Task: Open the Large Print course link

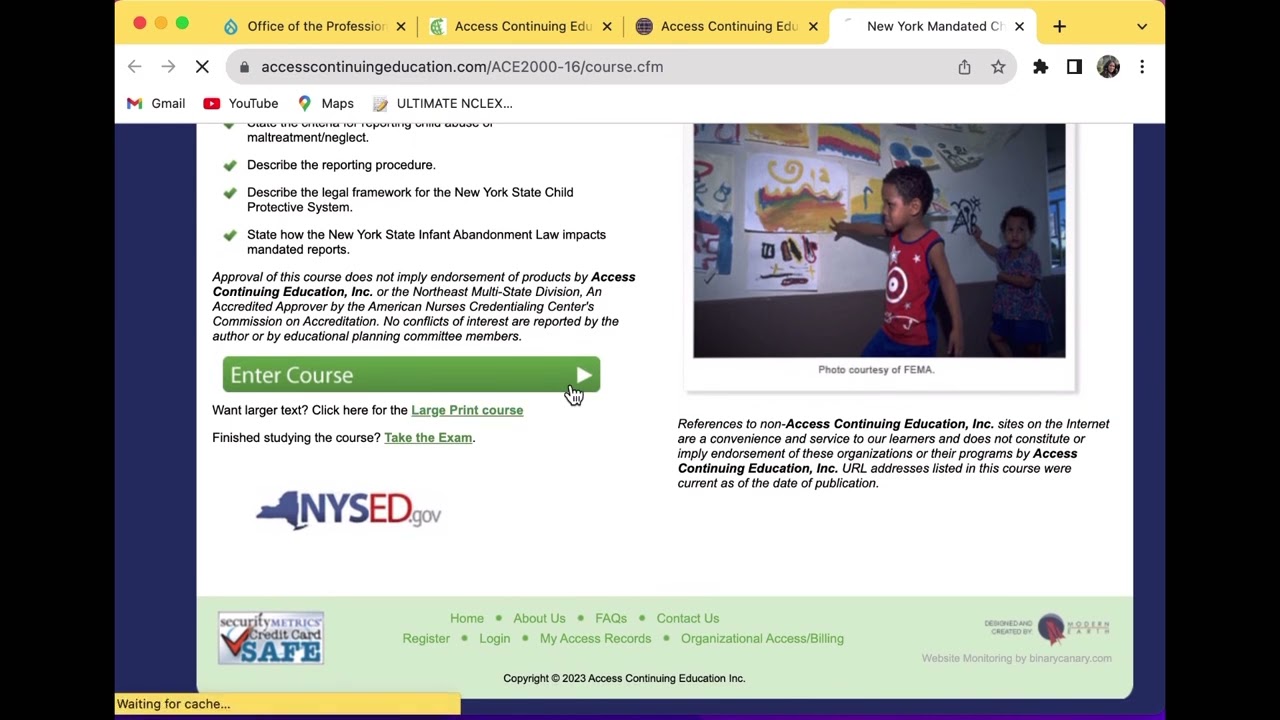Action: (467, 410)
